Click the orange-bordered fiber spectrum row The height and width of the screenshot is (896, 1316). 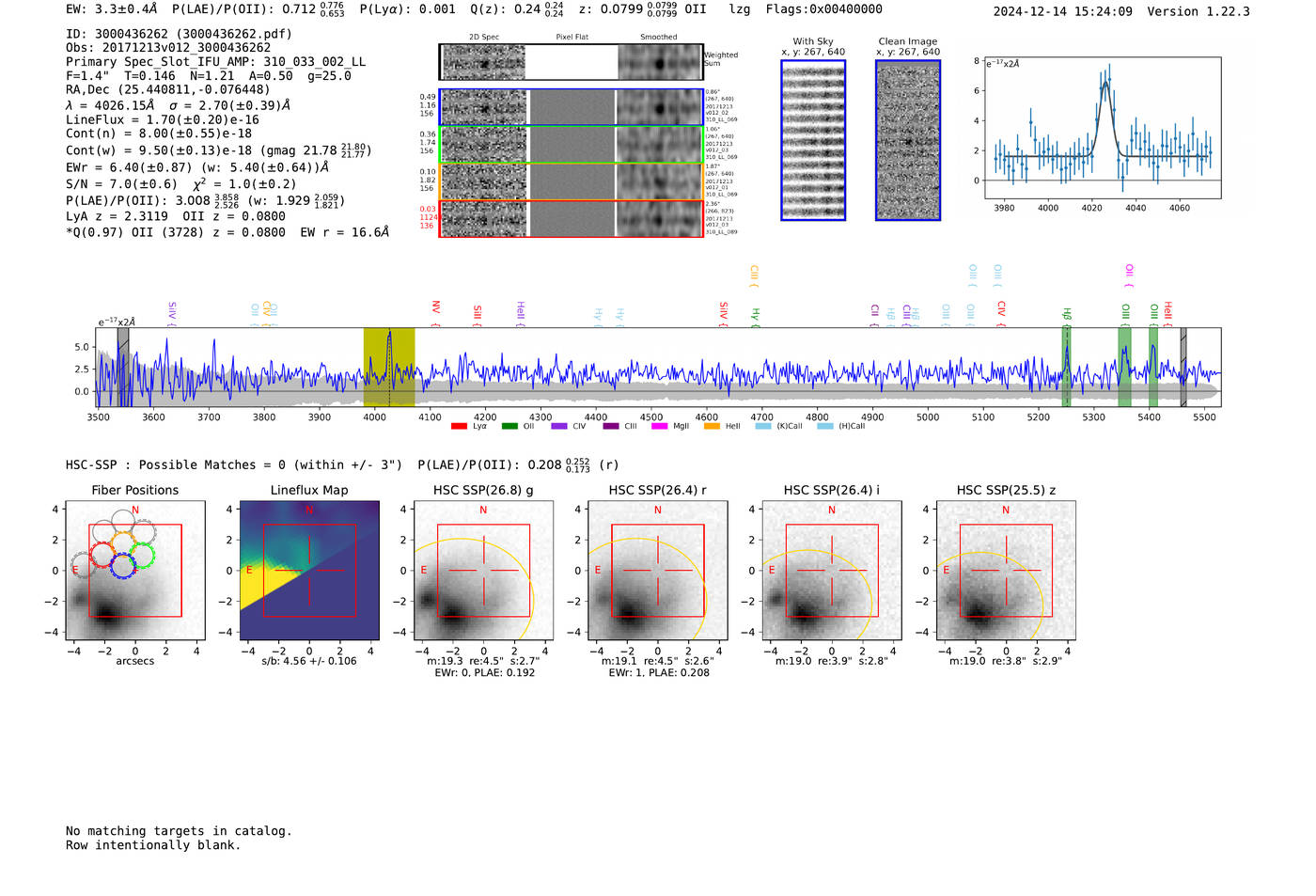pos(572,181)
